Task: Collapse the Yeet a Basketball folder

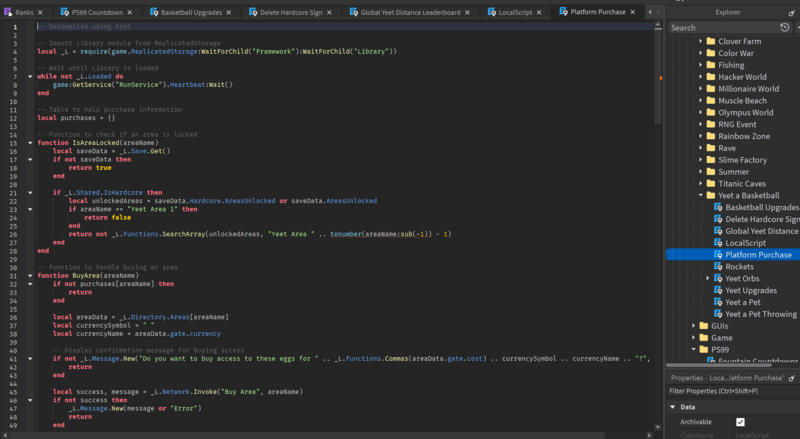Action: coord(700,195)
